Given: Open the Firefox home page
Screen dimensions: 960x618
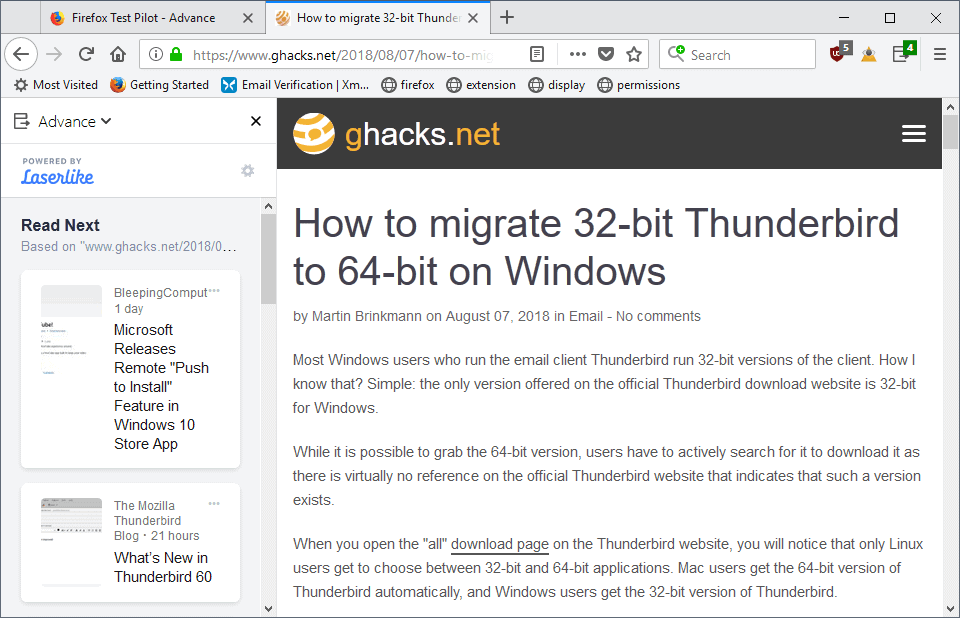Looking at the screenshot, I should click(x=118, y=55).
